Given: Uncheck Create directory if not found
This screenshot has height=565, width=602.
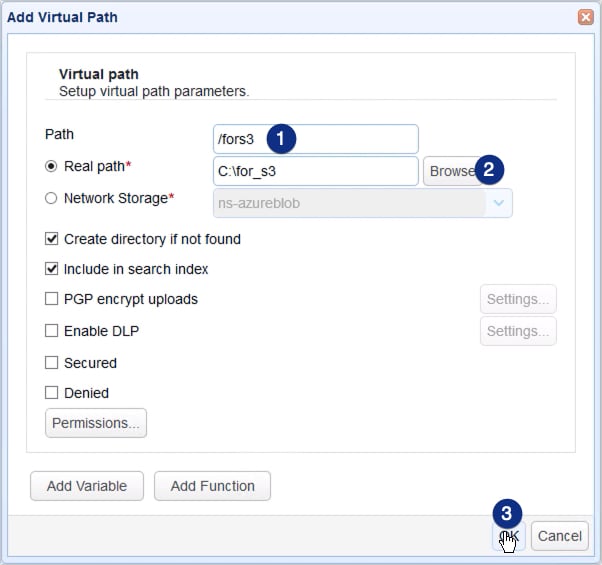Looking at the screenshot, I should 52,239.
